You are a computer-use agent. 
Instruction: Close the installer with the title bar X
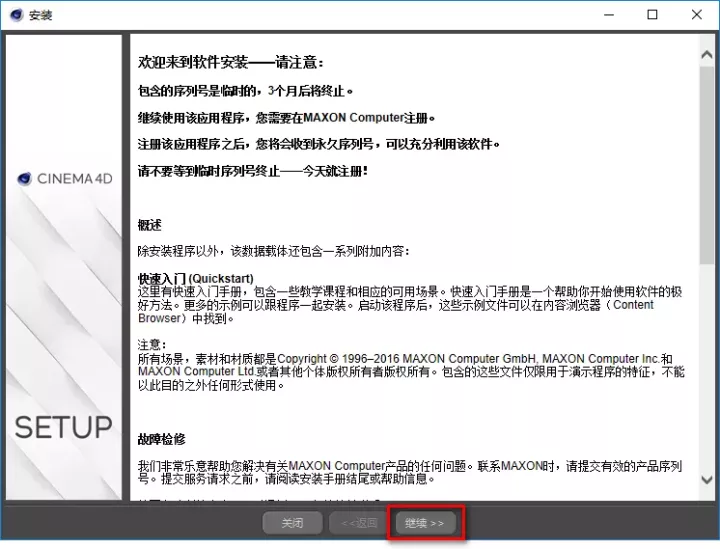click(x=697, y=15)
